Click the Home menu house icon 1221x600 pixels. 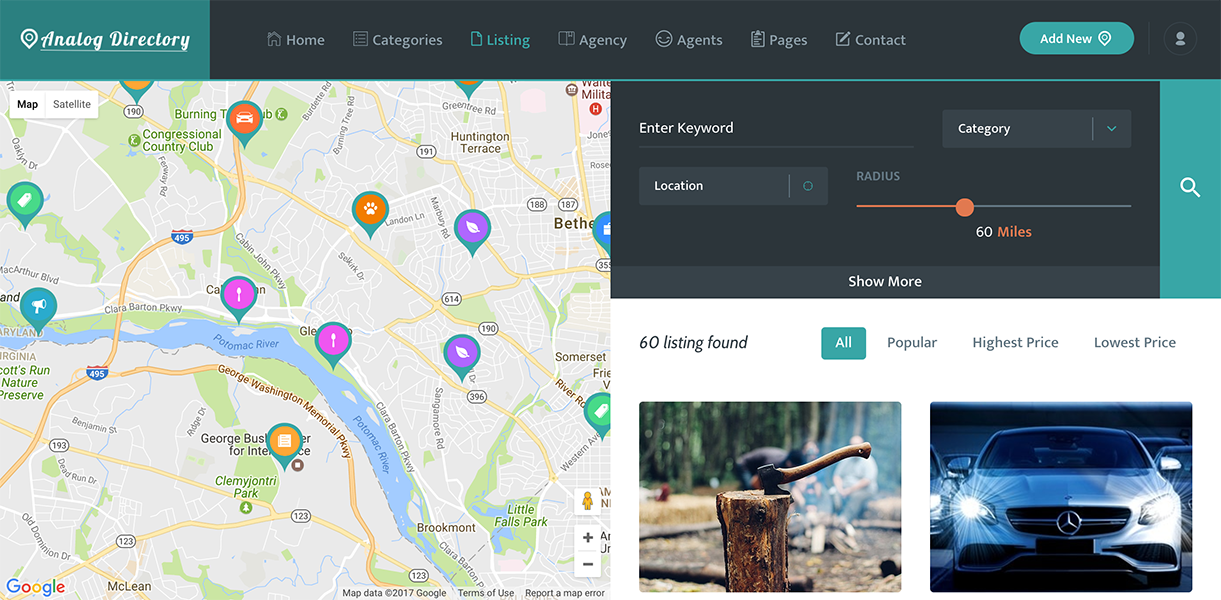tap(274, 39)
